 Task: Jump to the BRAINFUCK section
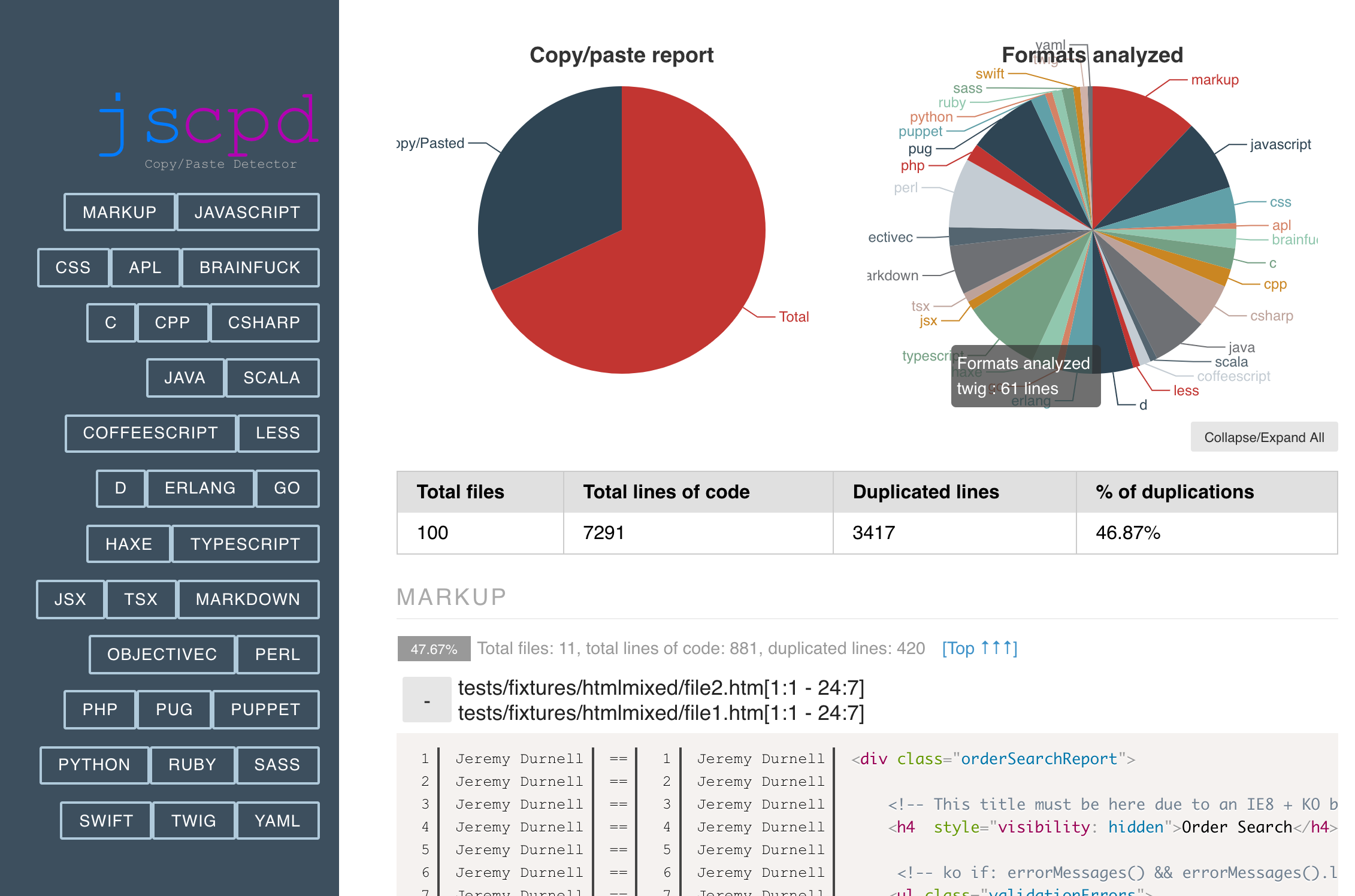pyautogui.click(x=250, y=267)
